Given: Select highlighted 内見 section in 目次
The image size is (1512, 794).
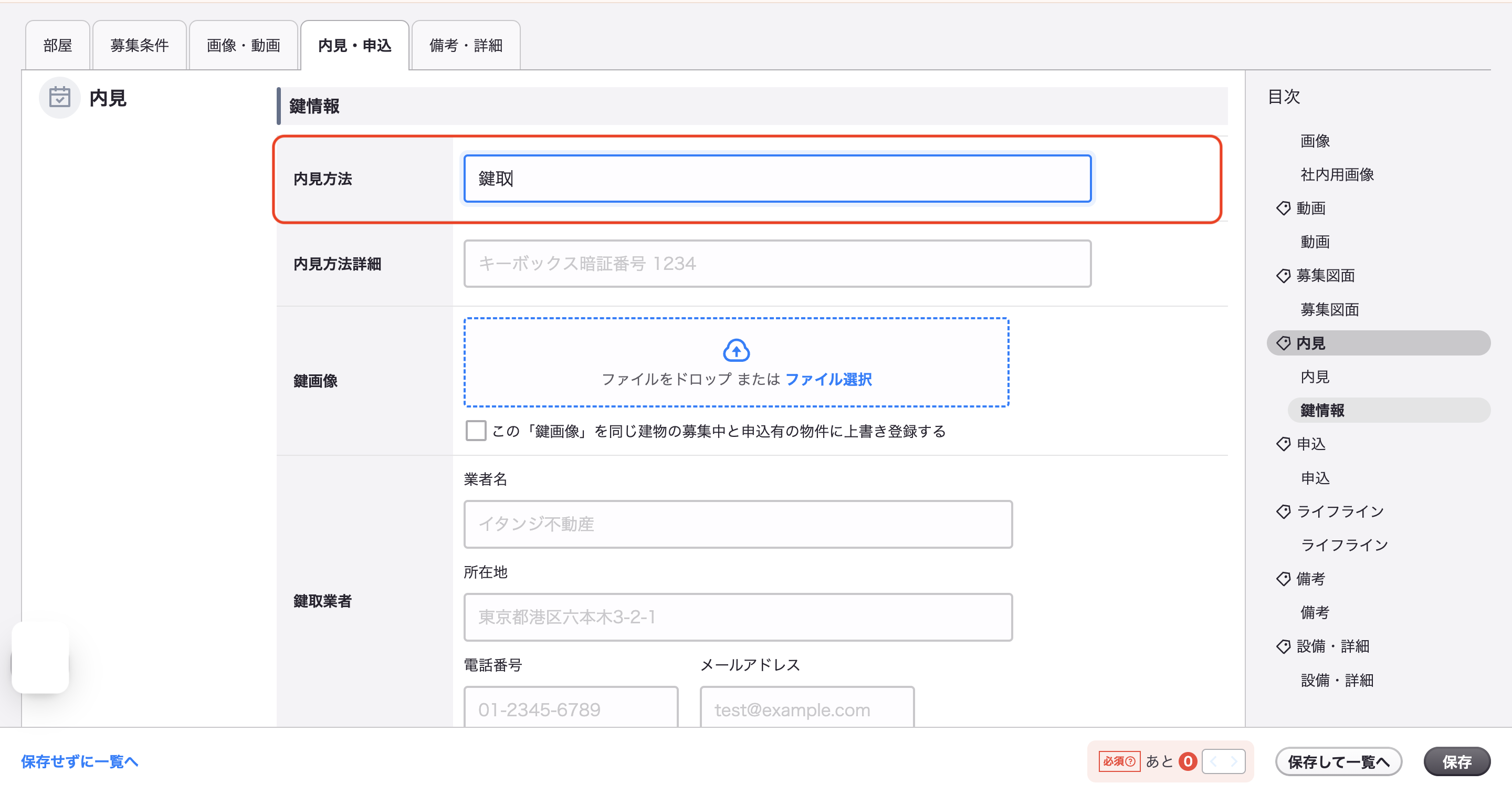Looking at the screenshot, I should pyautogui.click(x=1378, y=343).
